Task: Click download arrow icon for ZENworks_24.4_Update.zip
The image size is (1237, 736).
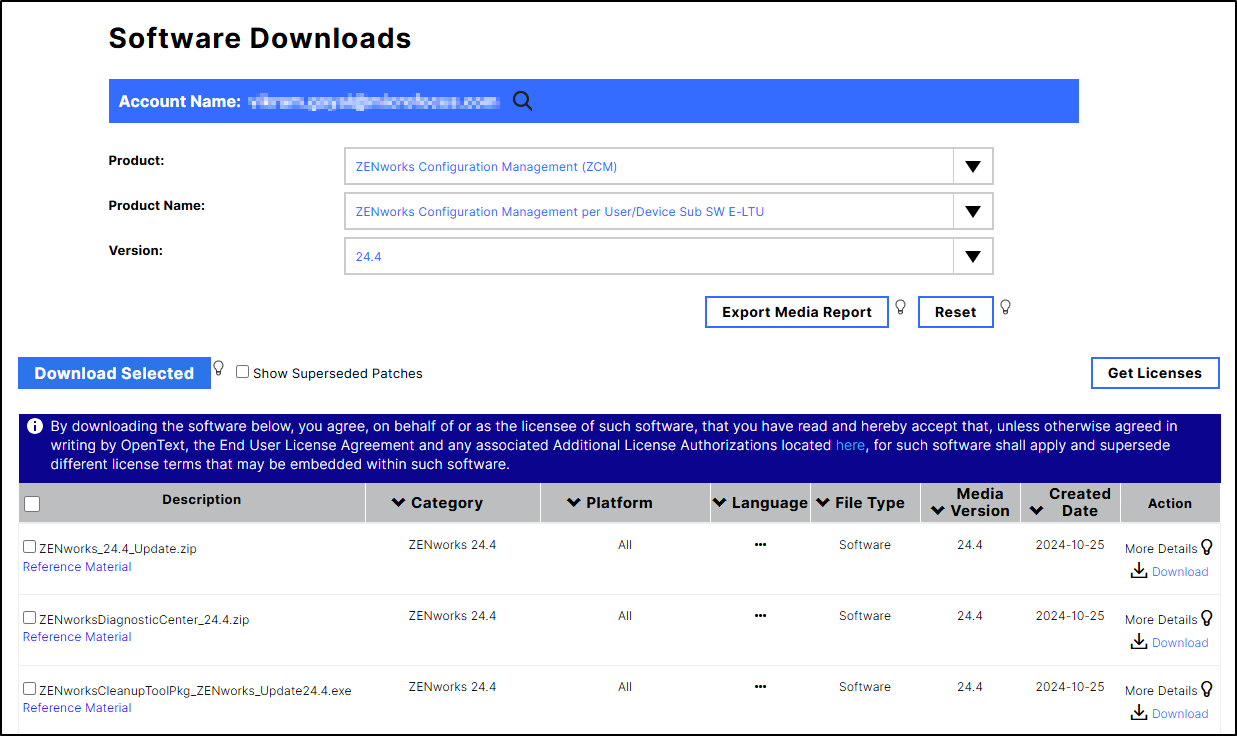Action: pos(1138,571)
